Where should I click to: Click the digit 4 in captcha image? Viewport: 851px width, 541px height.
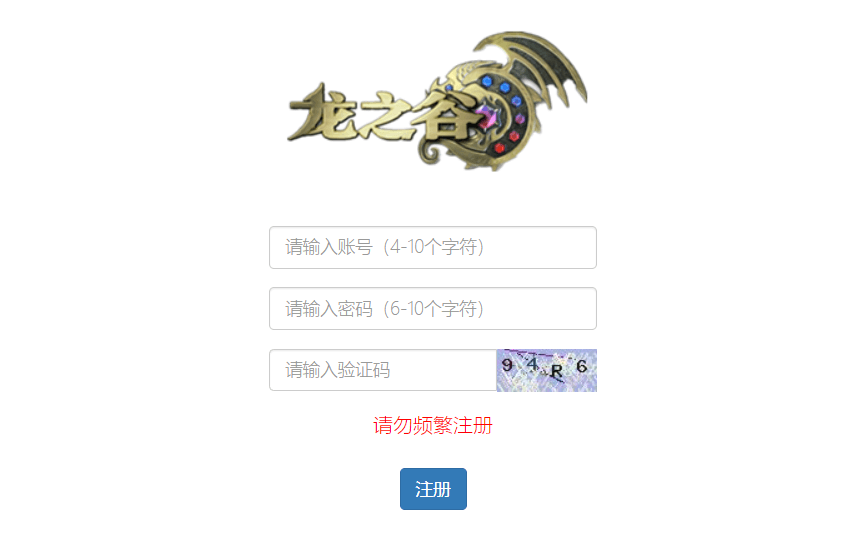533,364
